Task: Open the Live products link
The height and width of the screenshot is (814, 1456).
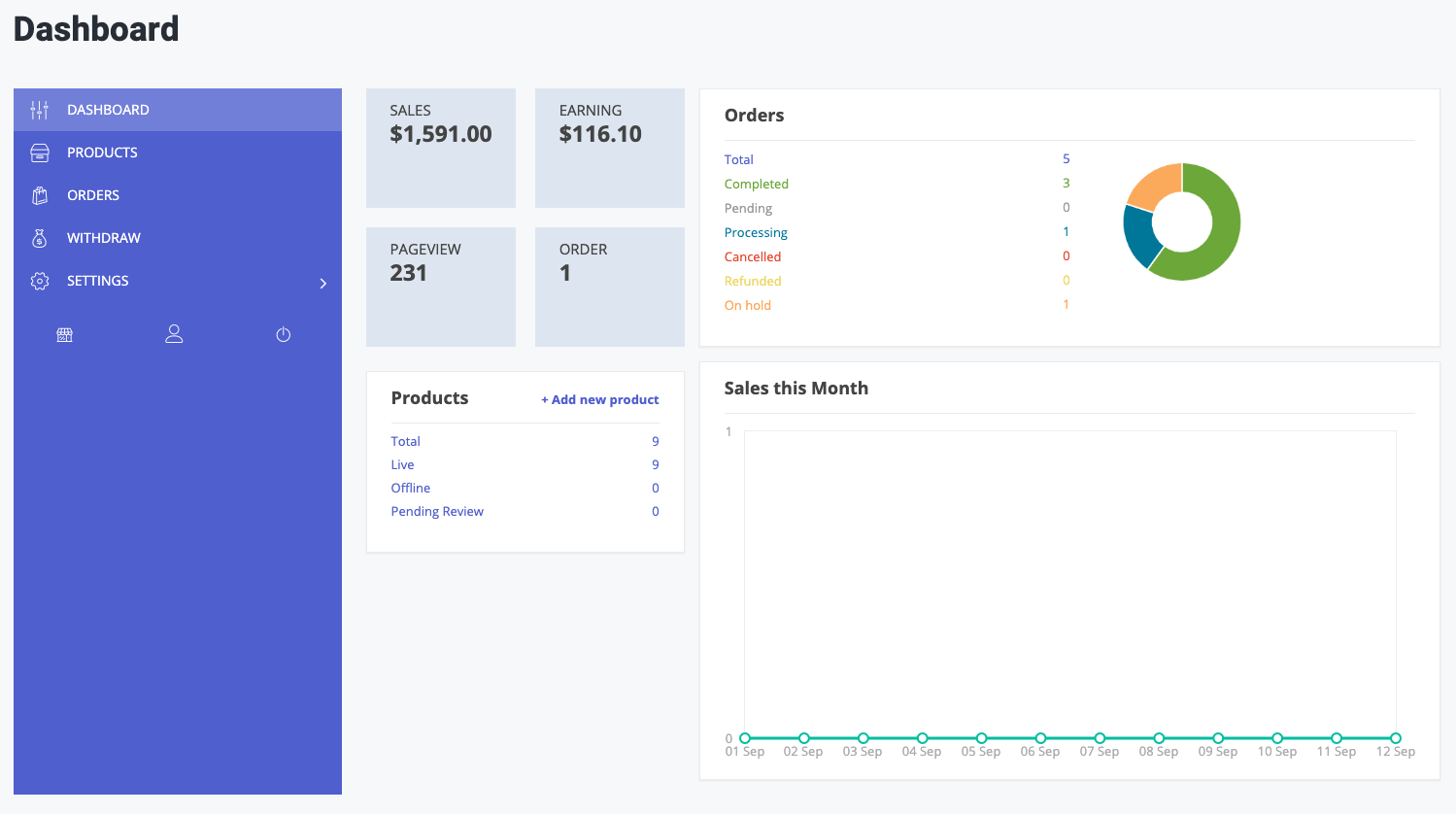Action: tap(402, 464)
